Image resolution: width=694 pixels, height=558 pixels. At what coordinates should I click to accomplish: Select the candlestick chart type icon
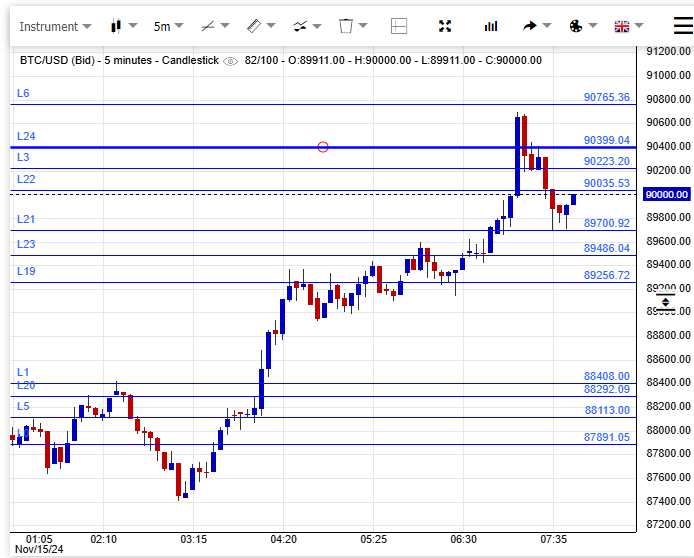click(116, 26)
